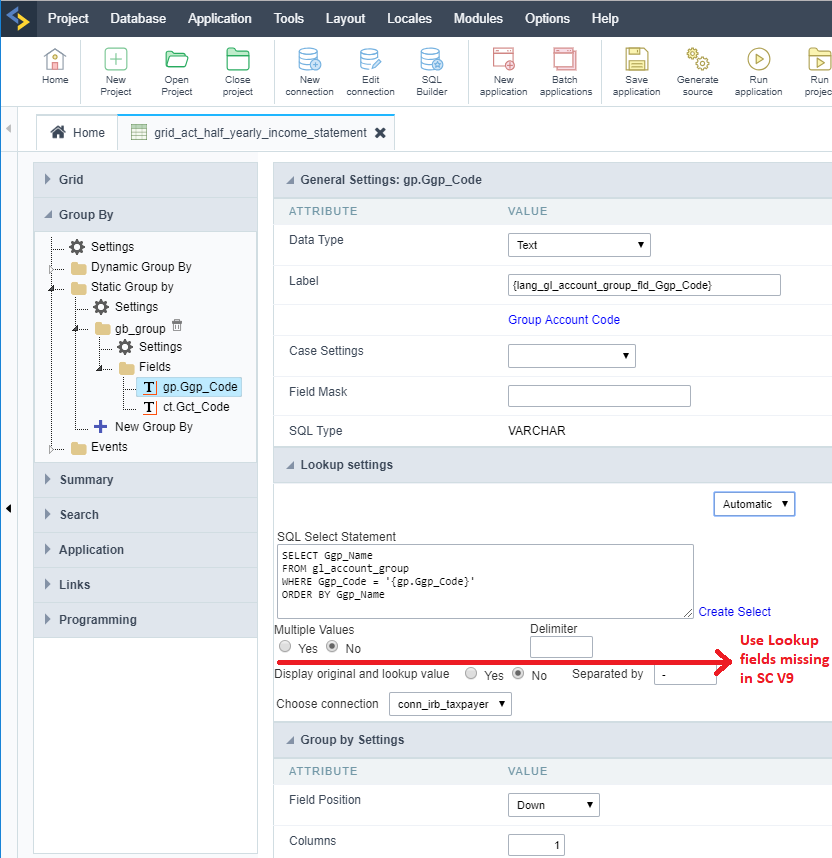Enable display original and lookup value Yes

[471, 673]
